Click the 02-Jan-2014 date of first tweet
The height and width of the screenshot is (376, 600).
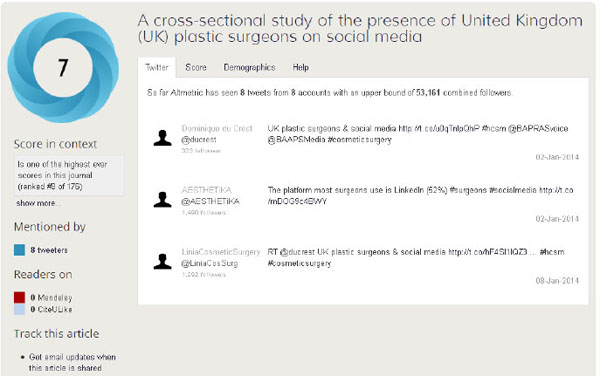tap(557, 157)
